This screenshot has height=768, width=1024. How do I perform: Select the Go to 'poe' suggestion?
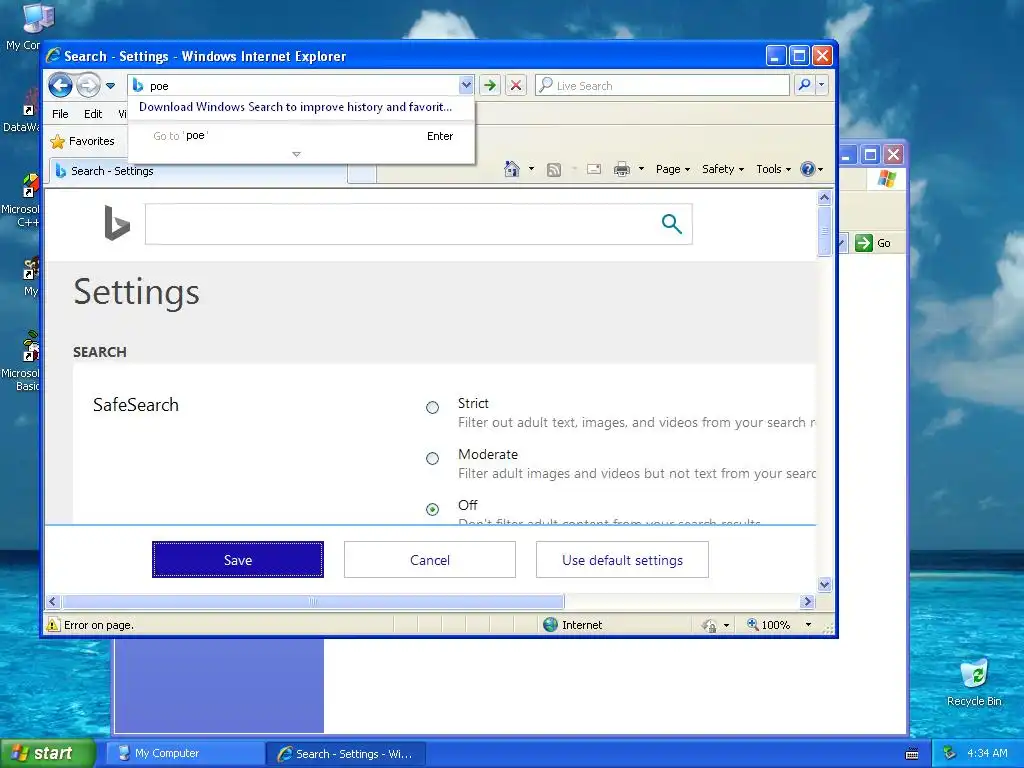click(x=301, y=136)
